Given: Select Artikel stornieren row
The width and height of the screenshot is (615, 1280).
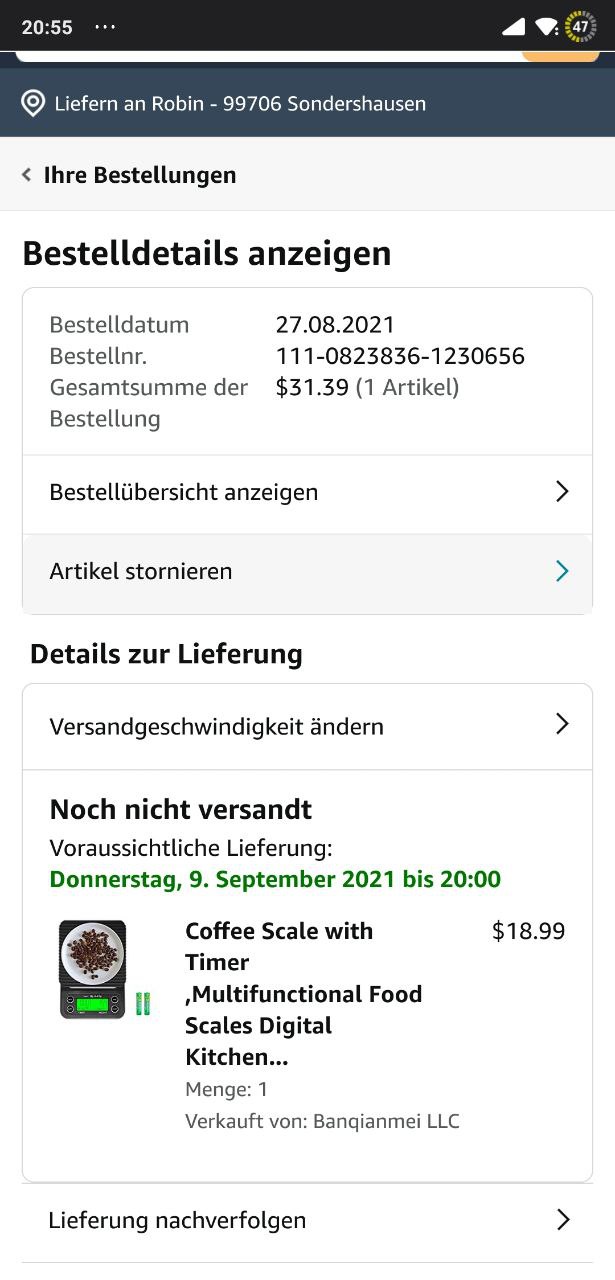Looking at the screenshot, I should click(x=307, y=572).
